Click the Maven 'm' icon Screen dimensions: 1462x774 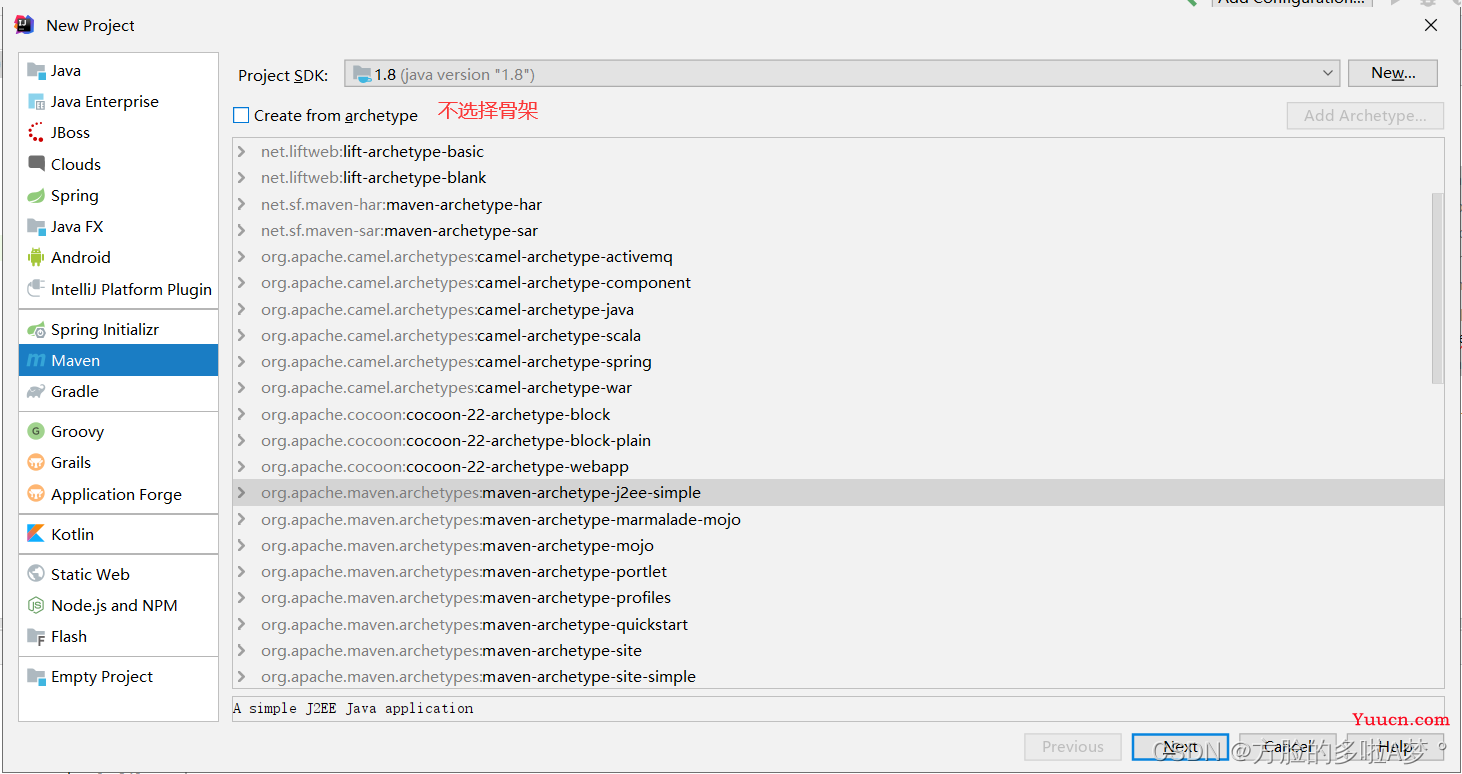coord(36,361)
